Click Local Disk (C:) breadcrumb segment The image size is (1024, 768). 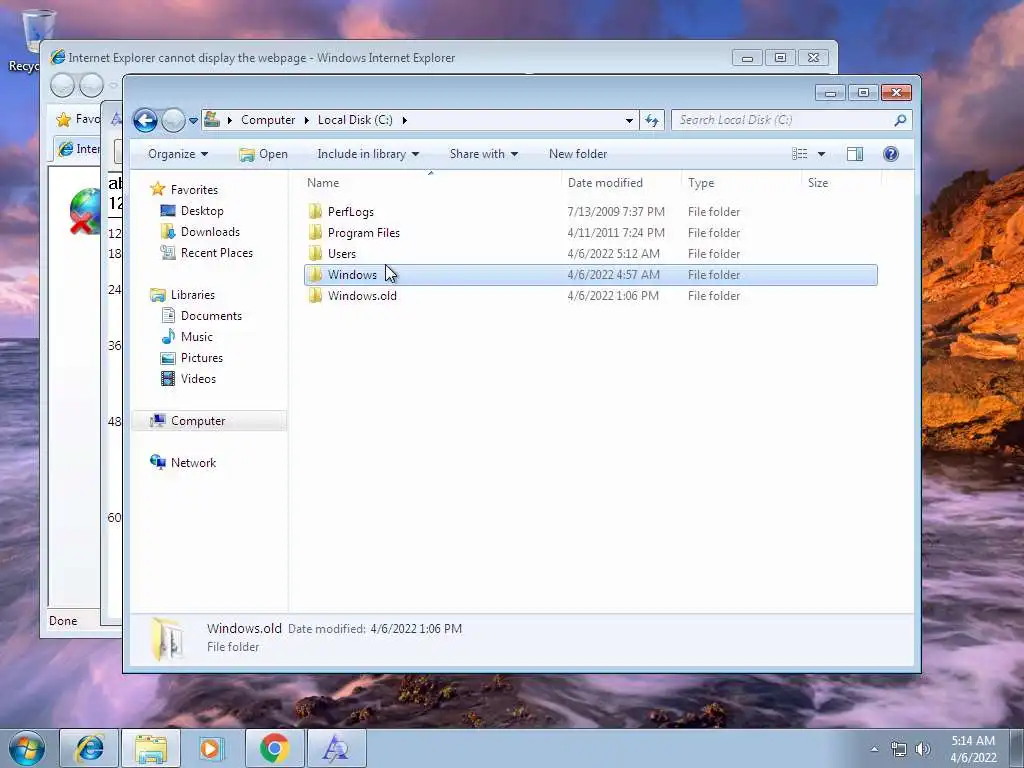(x=355, y=120)
